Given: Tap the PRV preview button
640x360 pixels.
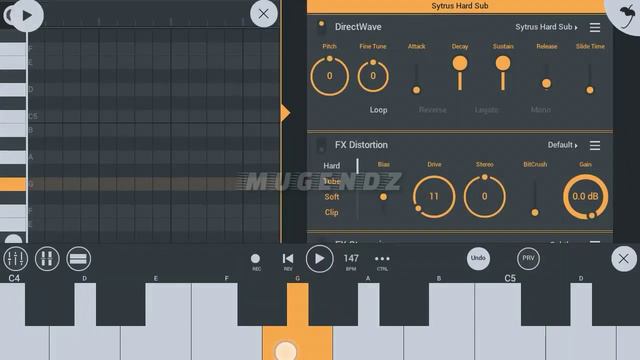Looking at the screenshot, I should (528, 258).
